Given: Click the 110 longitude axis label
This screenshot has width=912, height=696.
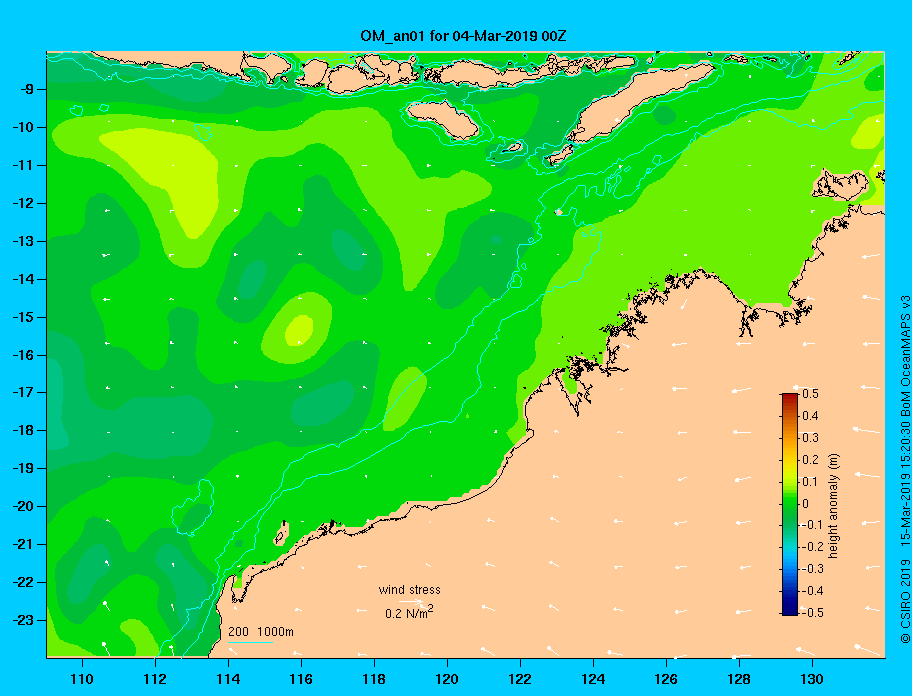Looking at the screenshot, I should (x=82, y=679).
